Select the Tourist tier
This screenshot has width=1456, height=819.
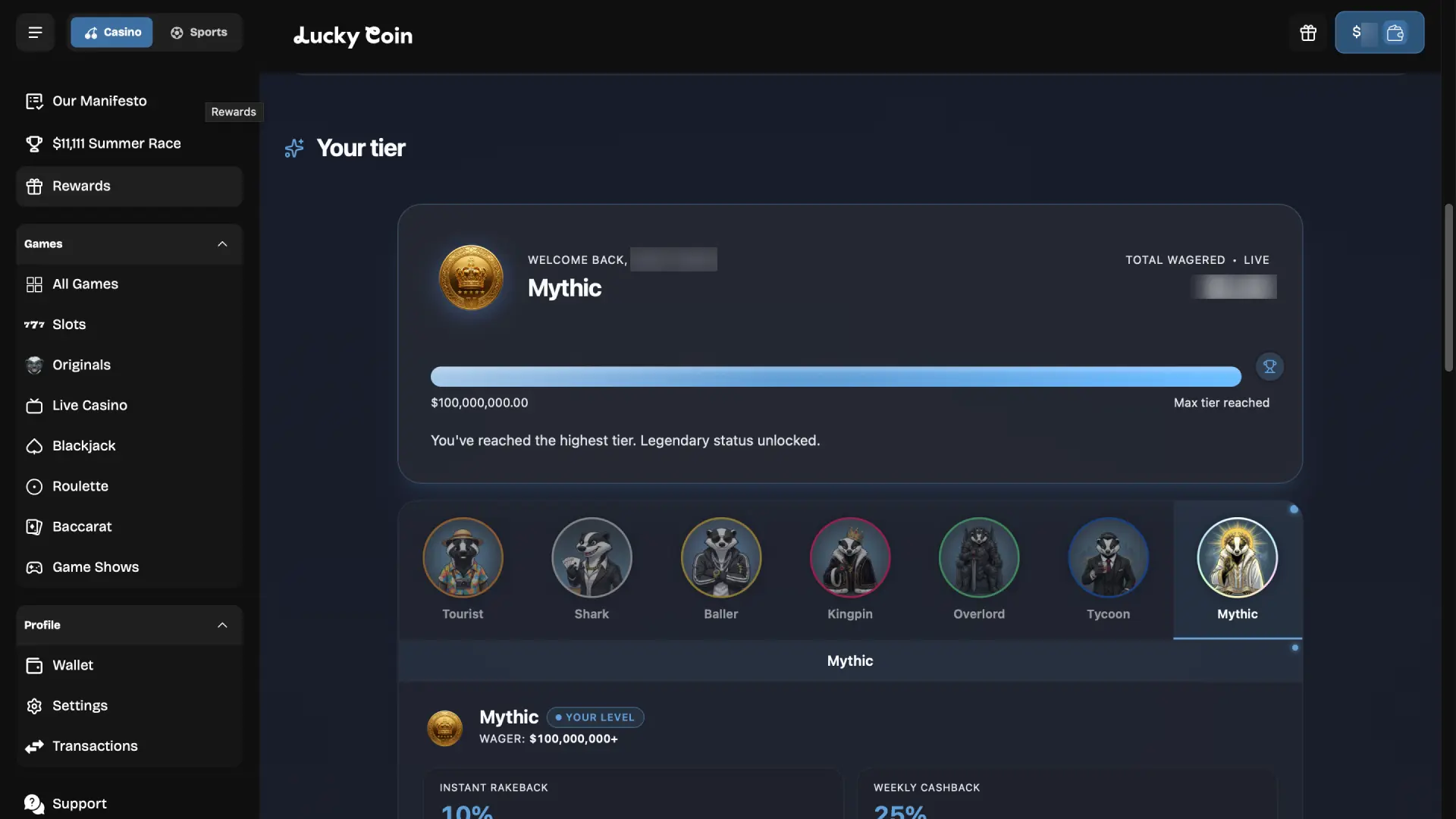(x=463, y=569)
